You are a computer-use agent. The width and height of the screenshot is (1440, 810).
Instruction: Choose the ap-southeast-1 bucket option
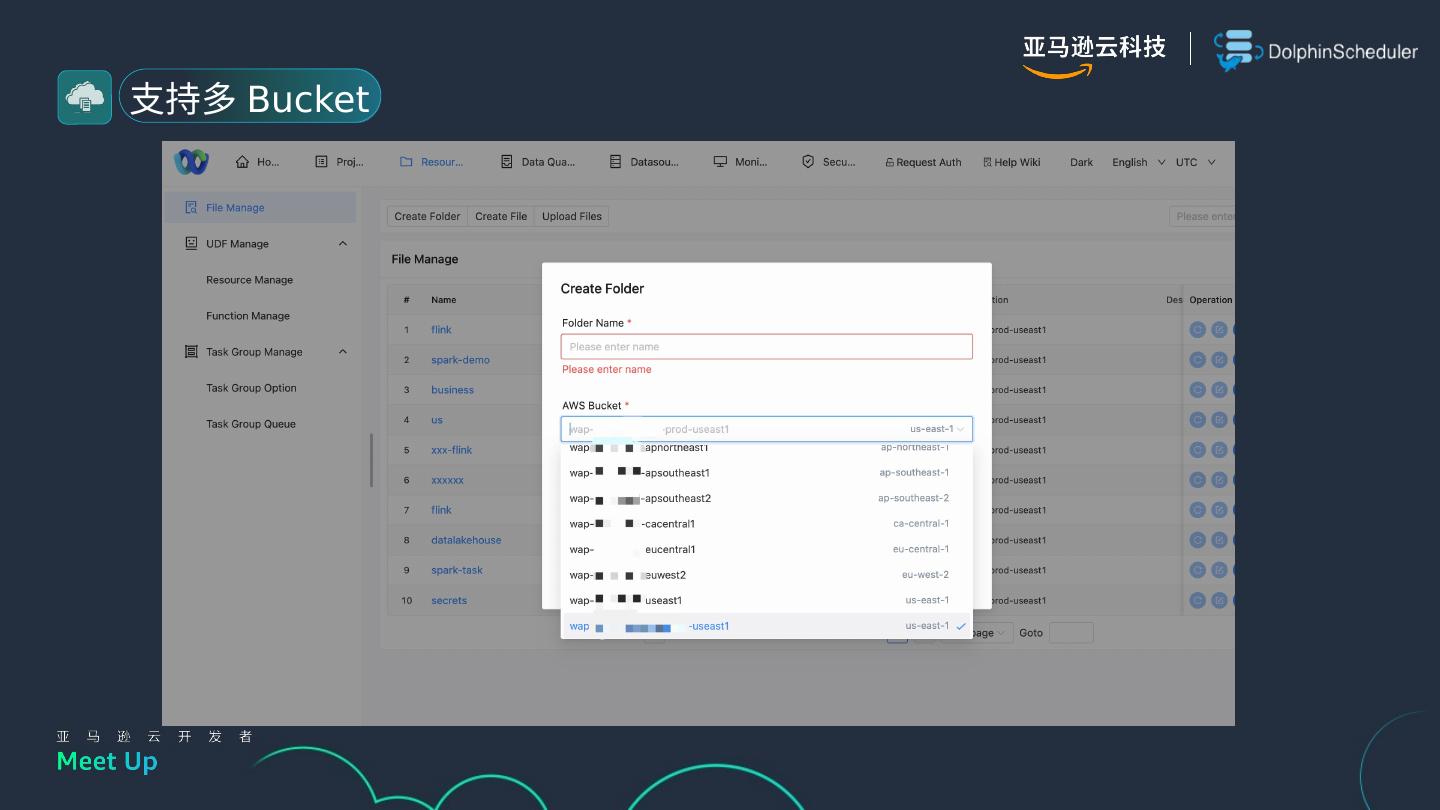click(766, 473)
